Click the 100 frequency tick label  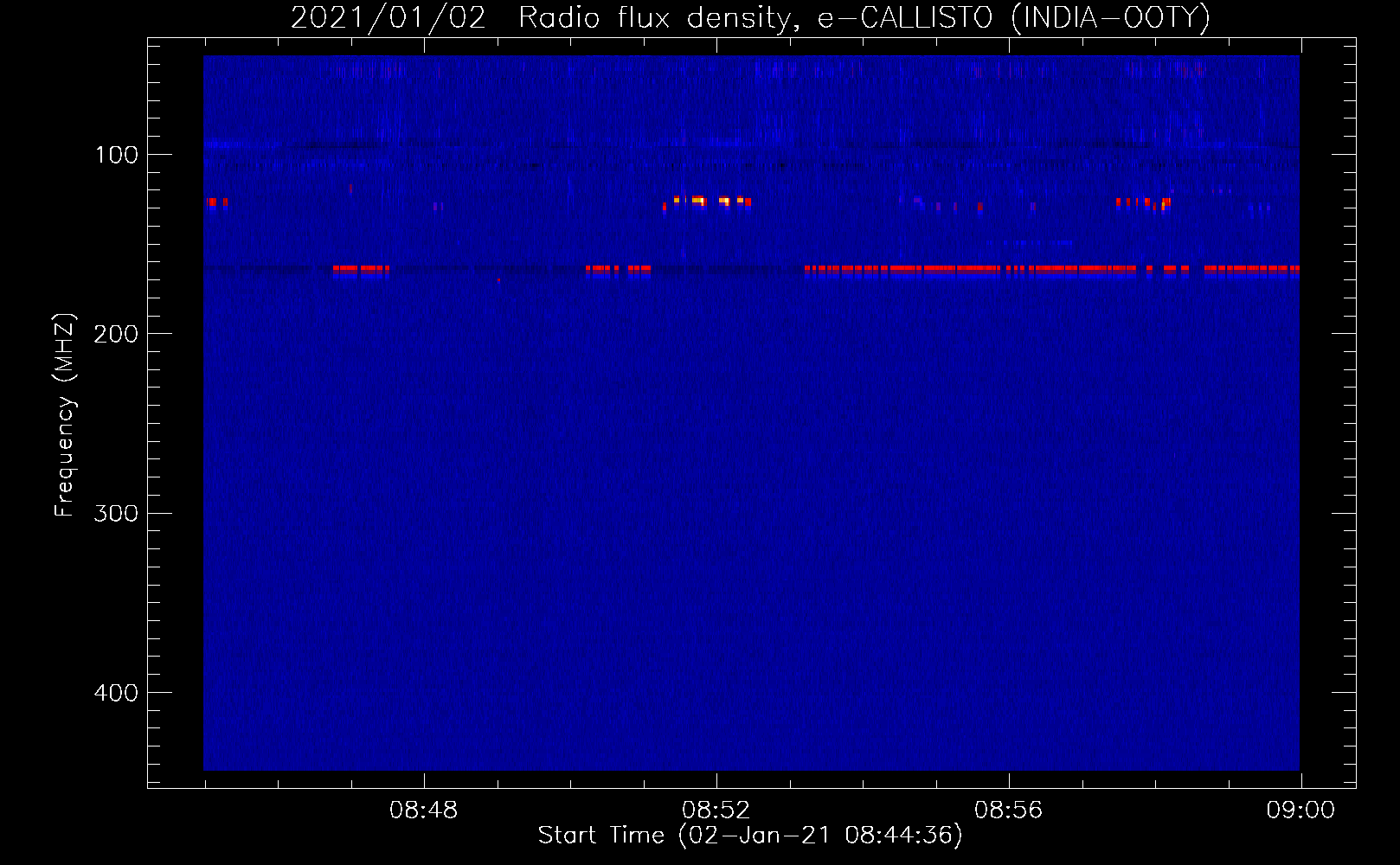[x=117, y=155]
